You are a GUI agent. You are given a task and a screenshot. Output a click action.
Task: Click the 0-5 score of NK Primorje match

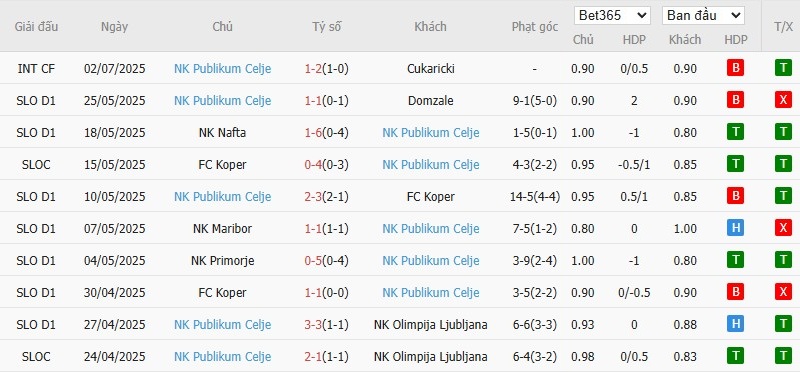click(x=313, y=261)
